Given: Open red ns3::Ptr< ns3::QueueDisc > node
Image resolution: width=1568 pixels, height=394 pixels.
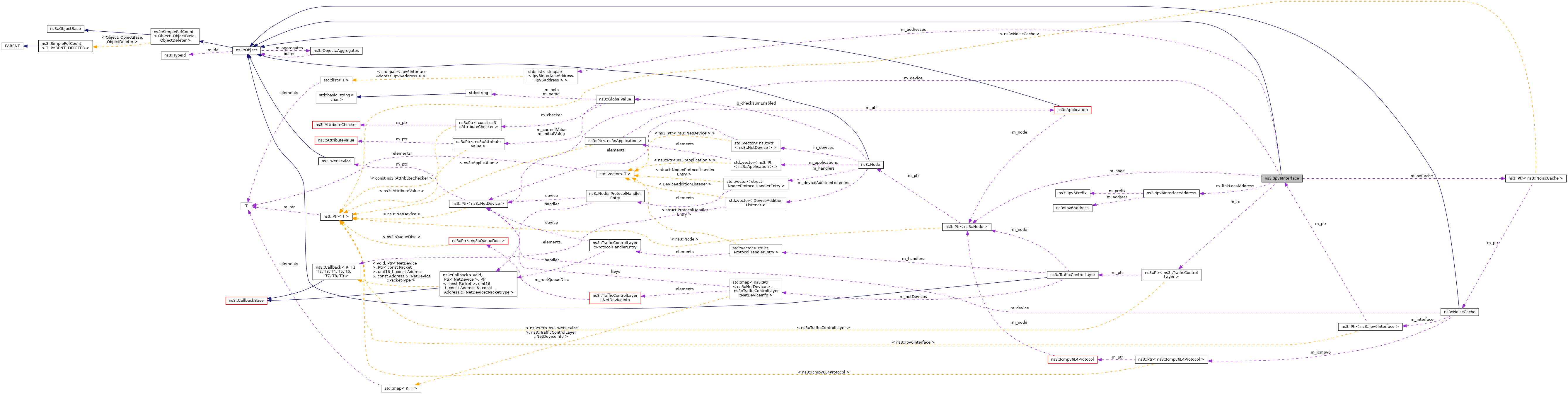Looking at the screenshot, I should click(x=478, y=241).
